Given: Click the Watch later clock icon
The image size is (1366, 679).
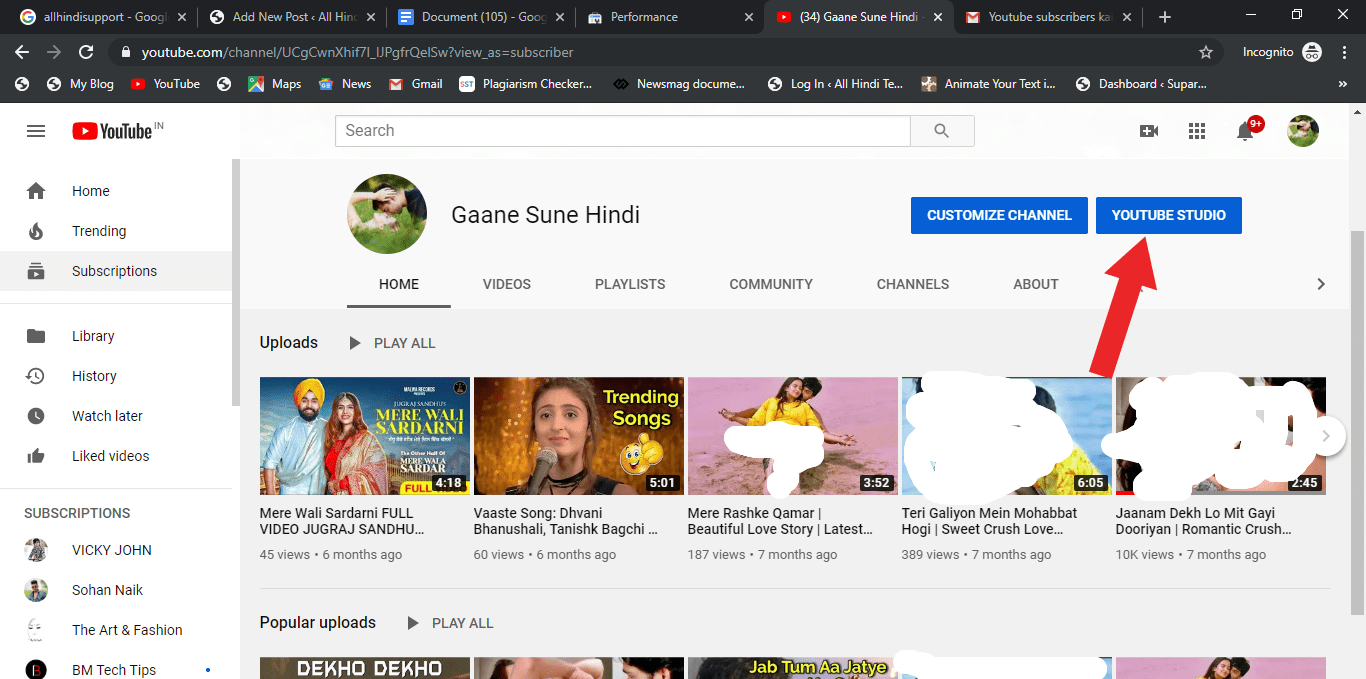Looking at the screenshot, I should point(36,416).
